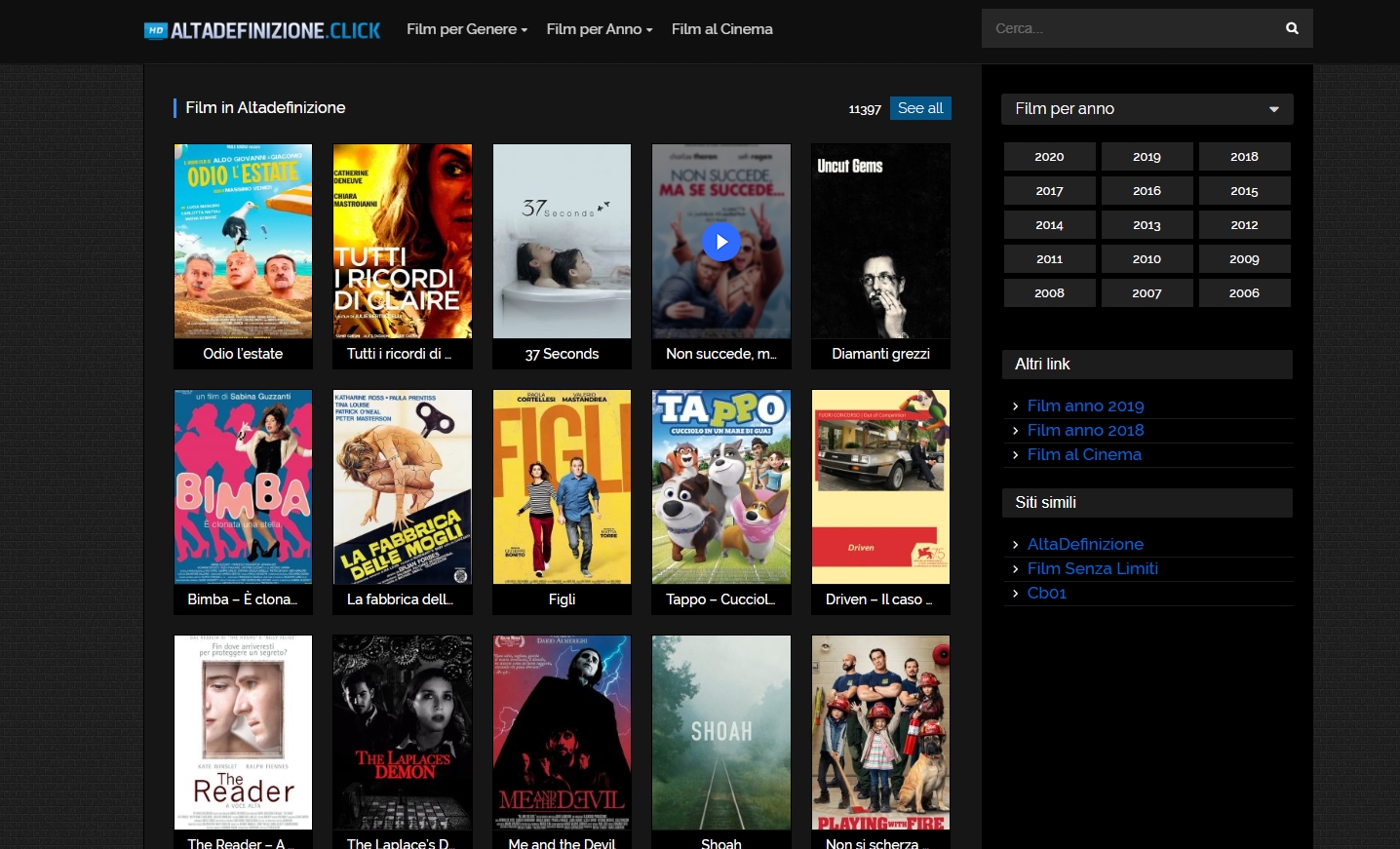
Task: Click the Non succede, m.. title
Action: [x=721, y=354]
